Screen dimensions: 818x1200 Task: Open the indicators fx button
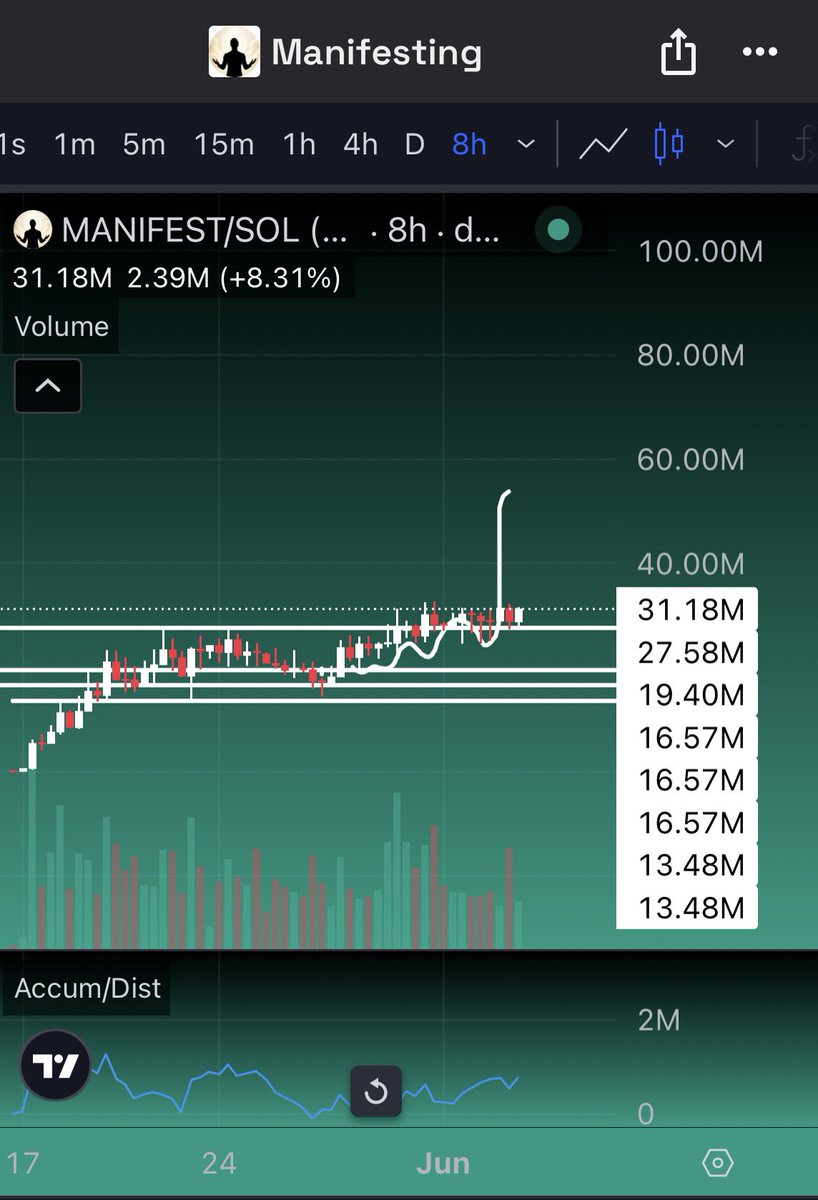802,145
